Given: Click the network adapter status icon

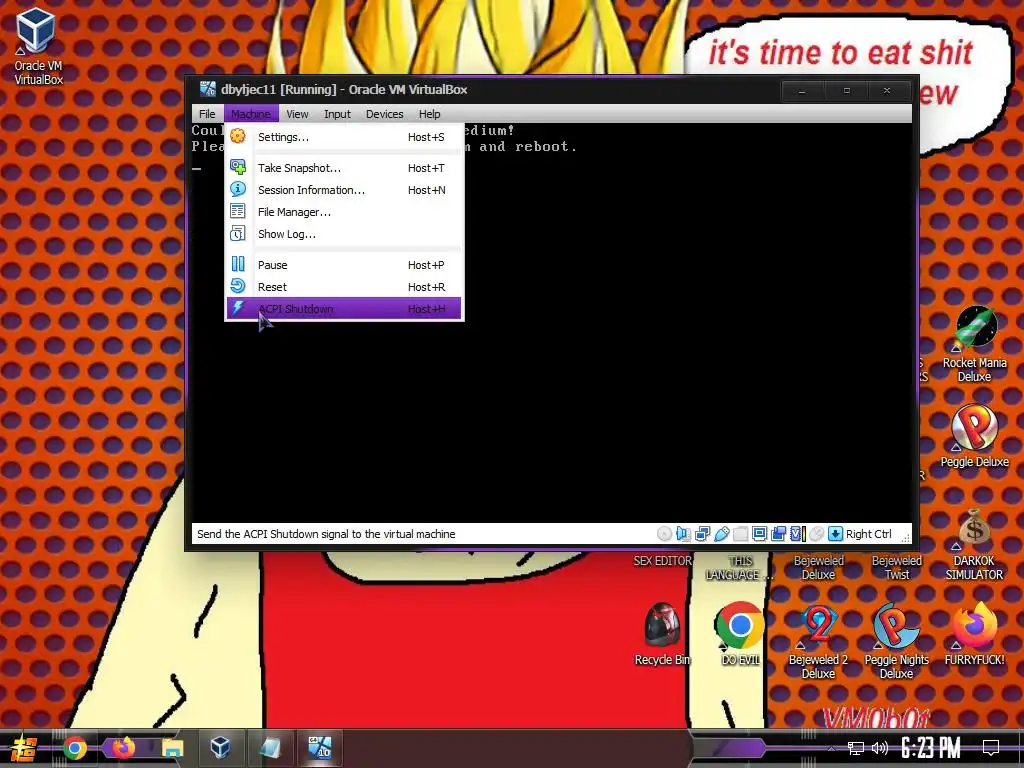Looking at the screenshot, I should point(703,534).
